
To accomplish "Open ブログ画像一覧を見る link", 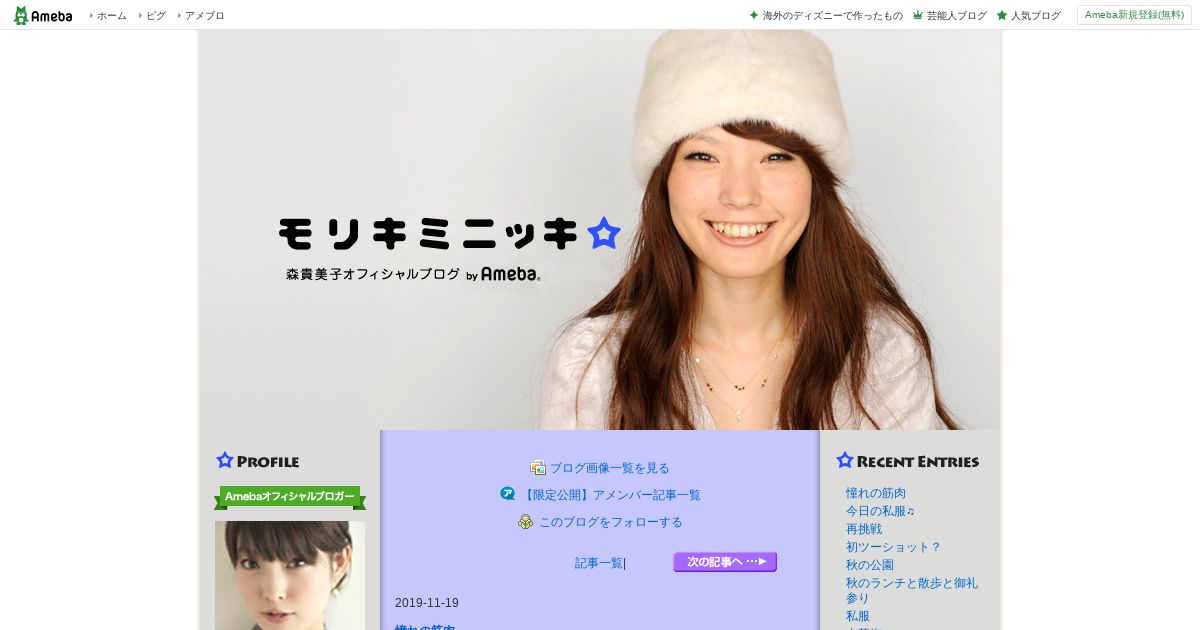I will [610, 468].
